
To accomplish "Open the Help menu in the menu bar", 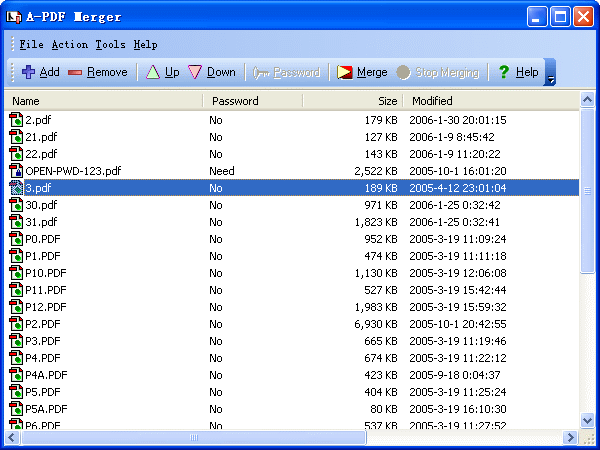I will coord(145,45).
